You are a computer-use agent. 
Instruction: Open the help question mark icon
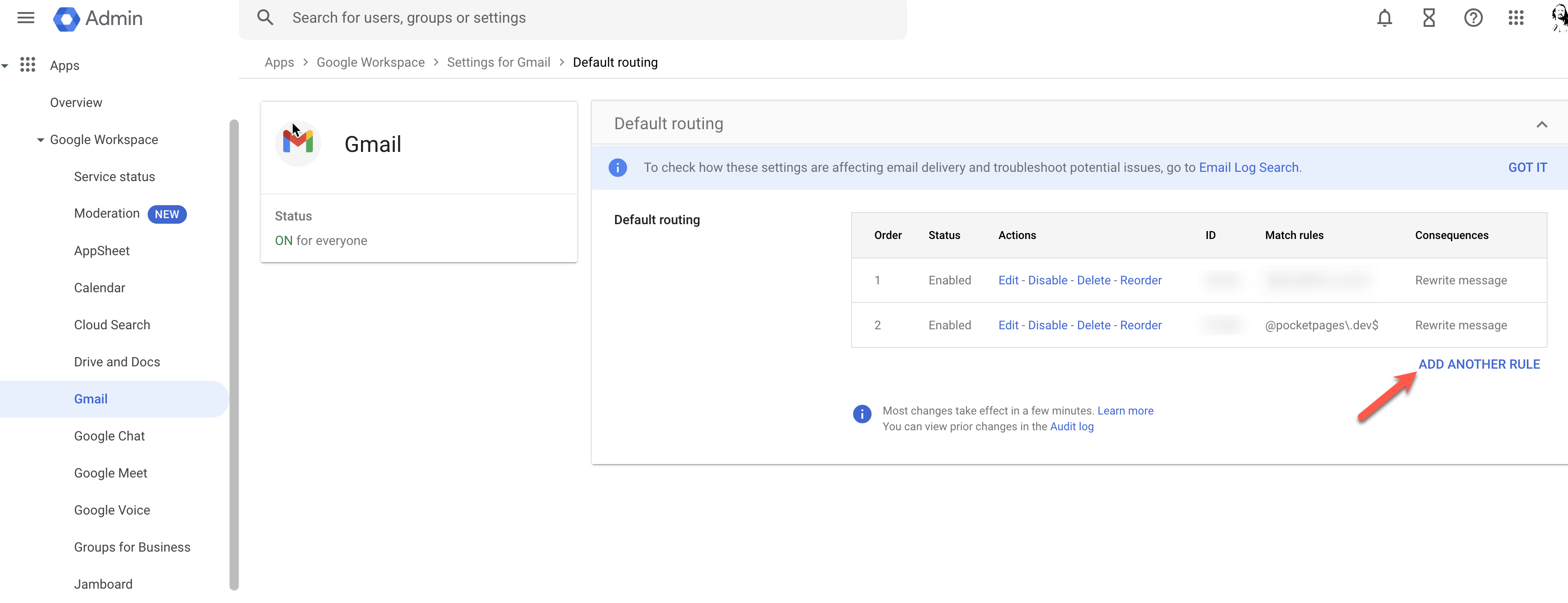pyautogui.click(x=1473, y=18)
